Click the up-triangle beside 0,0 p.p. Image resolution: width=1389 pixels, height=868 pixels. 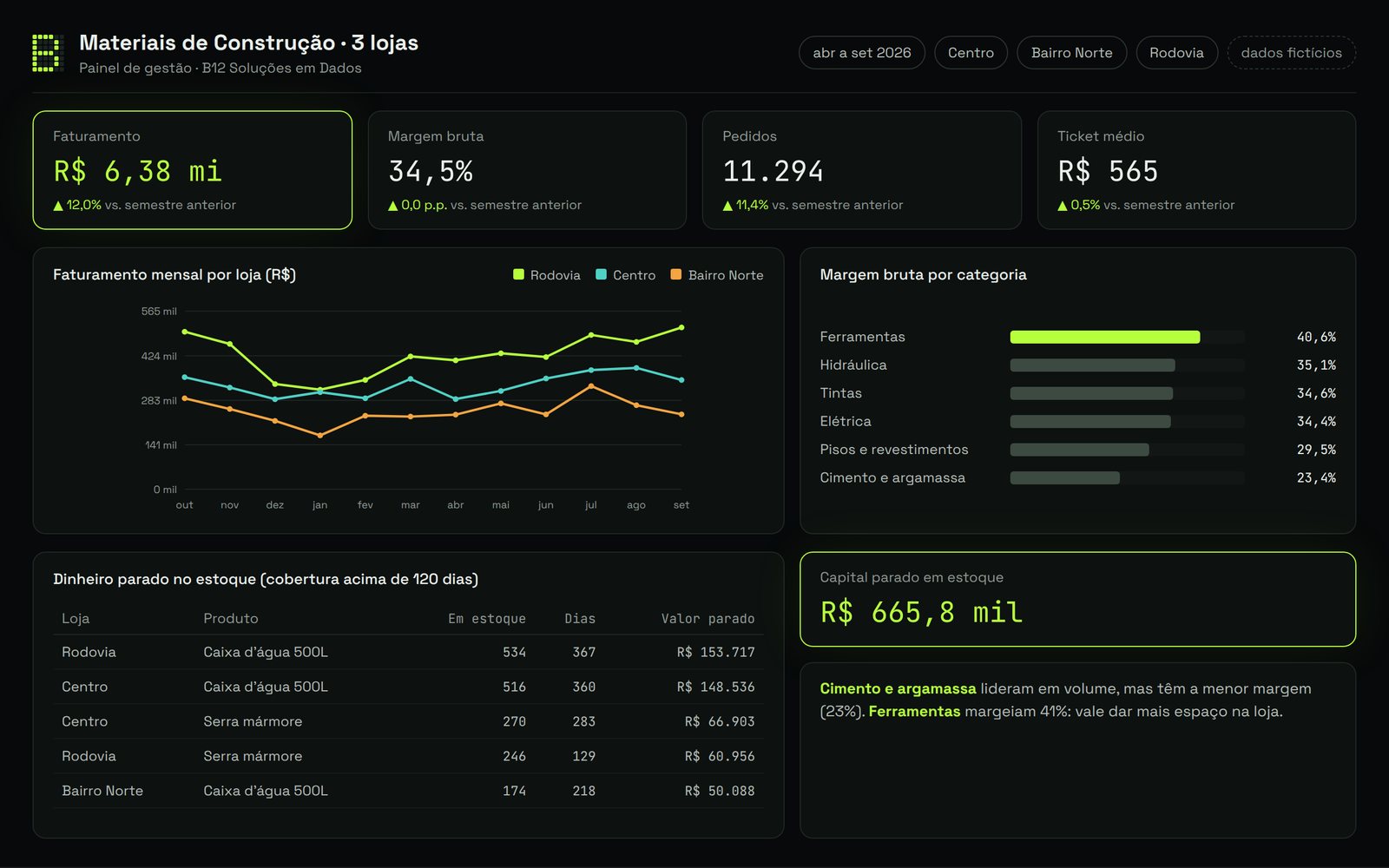[x=392, y=206]
